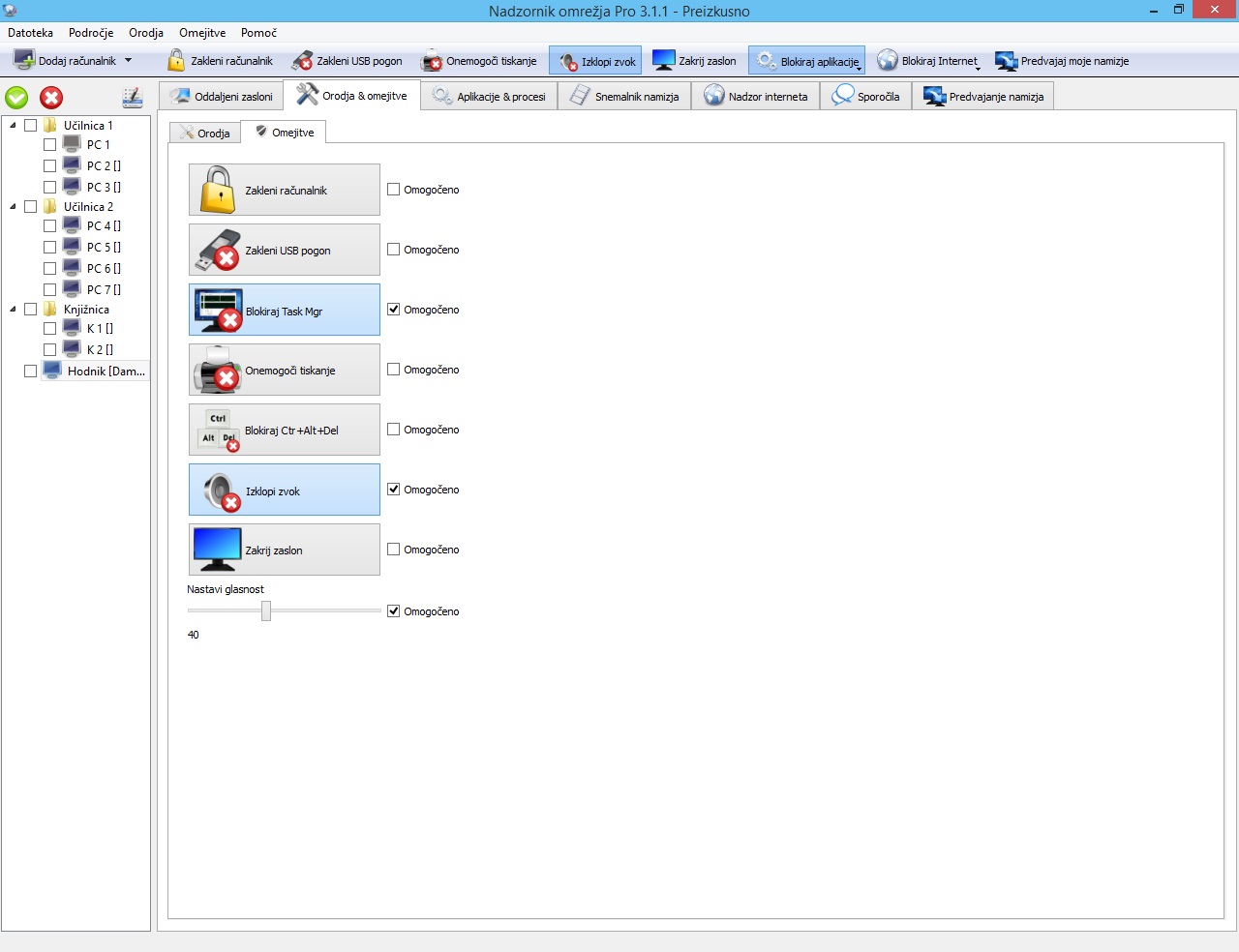Screen dimensions: 1239x952
Task: Collapse the Učilnica 1 tree group
Action: coord(13,126)
